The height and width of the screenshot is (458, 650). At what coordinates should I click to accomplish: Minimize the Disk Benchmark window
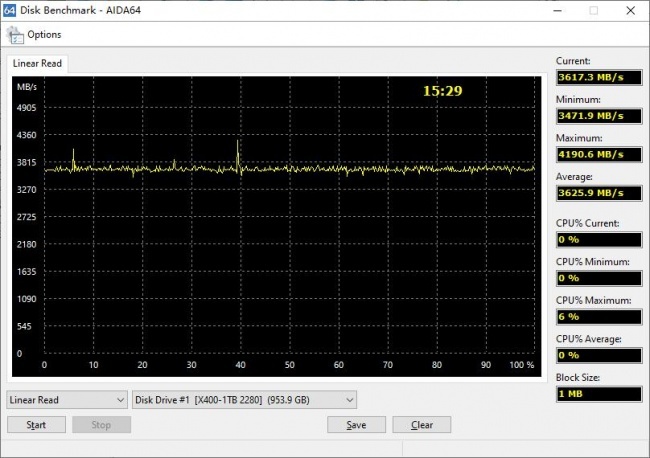[x=558, y=10]
